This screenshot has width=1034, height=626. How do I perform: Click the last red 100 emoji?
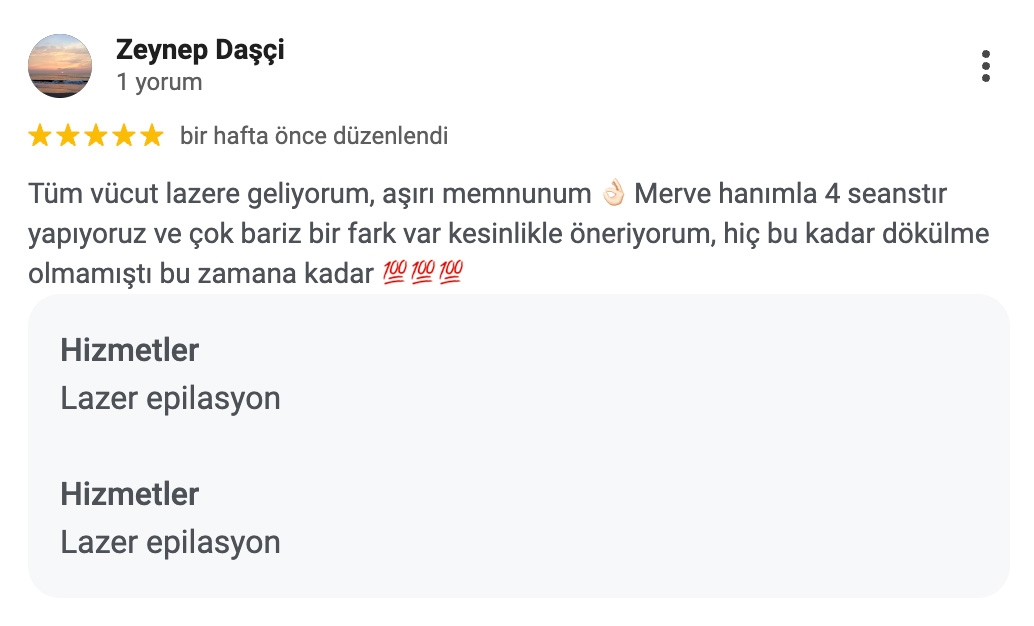[451, 274]
